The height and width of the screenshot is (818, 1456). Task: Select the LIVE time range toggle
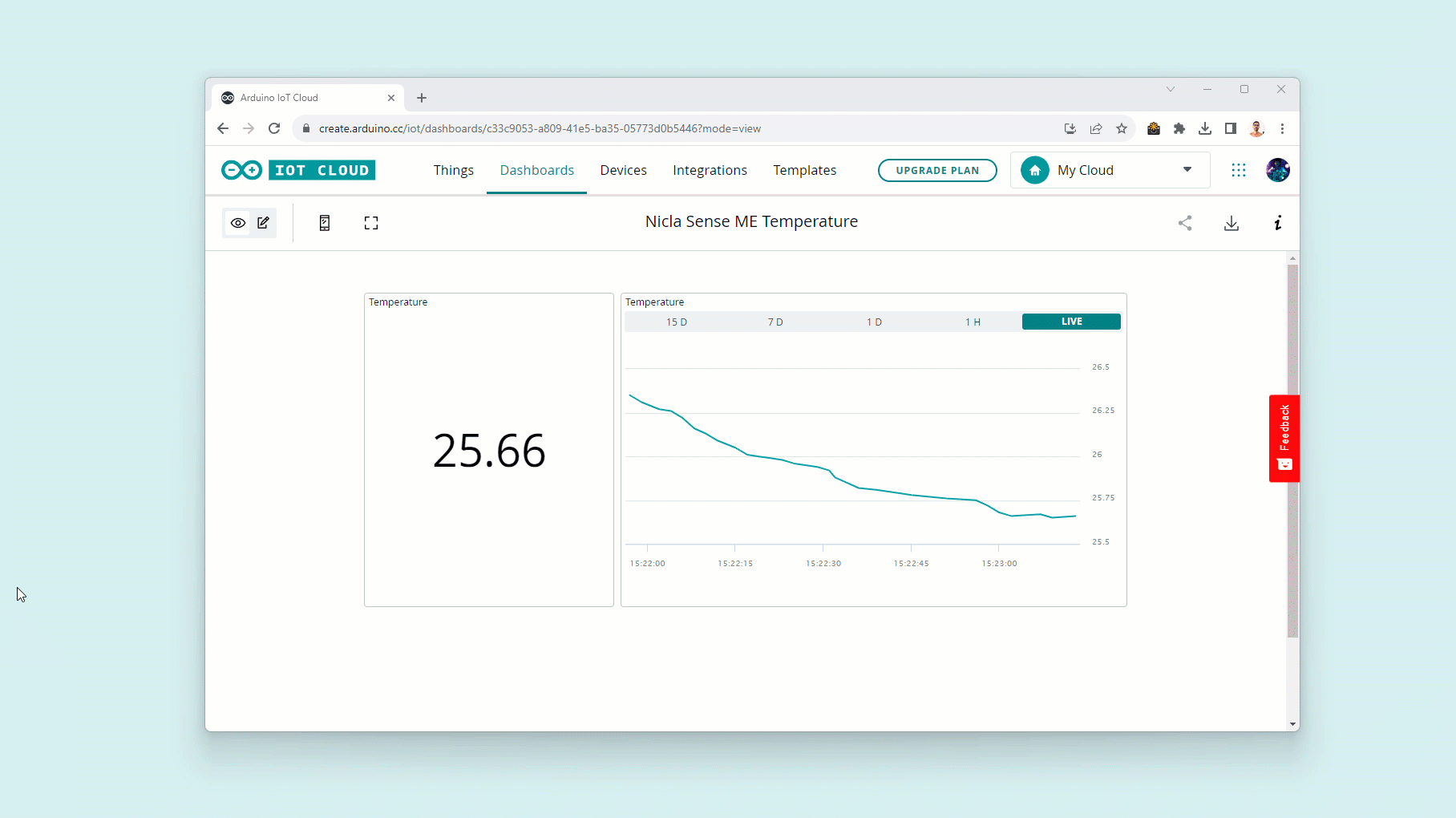(1071, 321)
